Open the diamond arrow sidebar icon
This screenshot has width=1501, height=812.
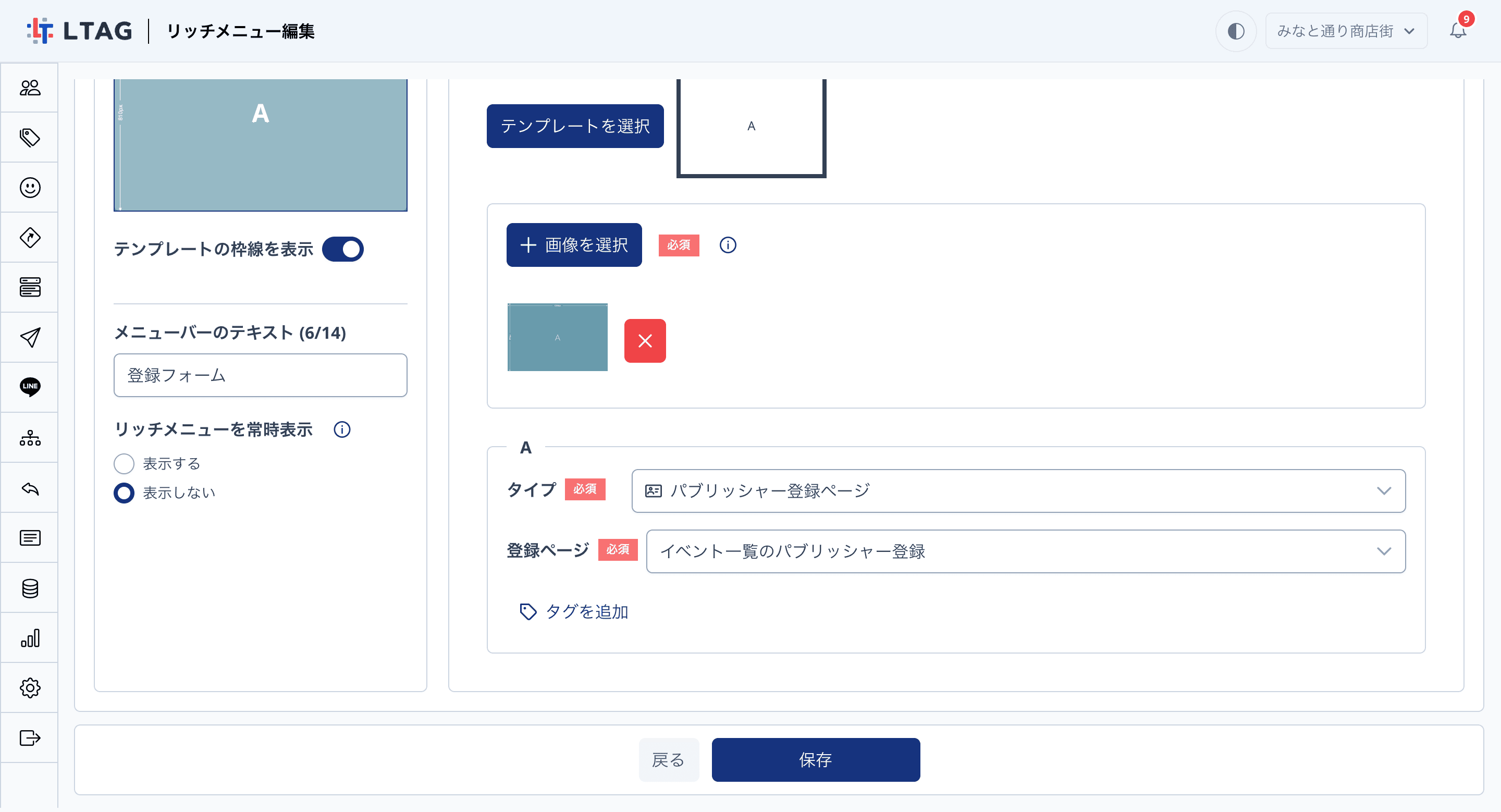pos(30,238)
